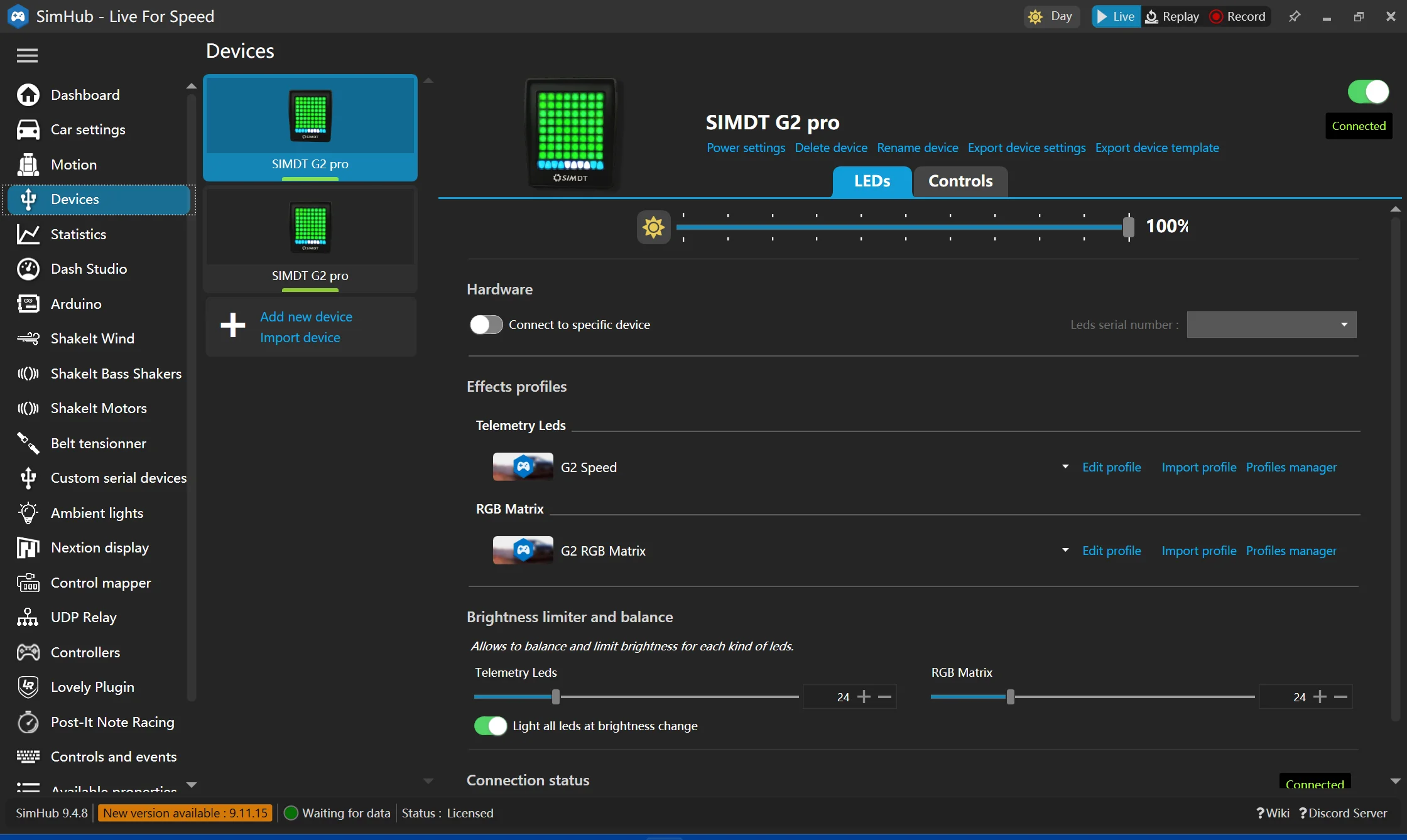Image resolution: width=1407 pixels, height=840 pixels.
Task: Select the second SIMDT G2 pro device card
Action: point(310,240)
